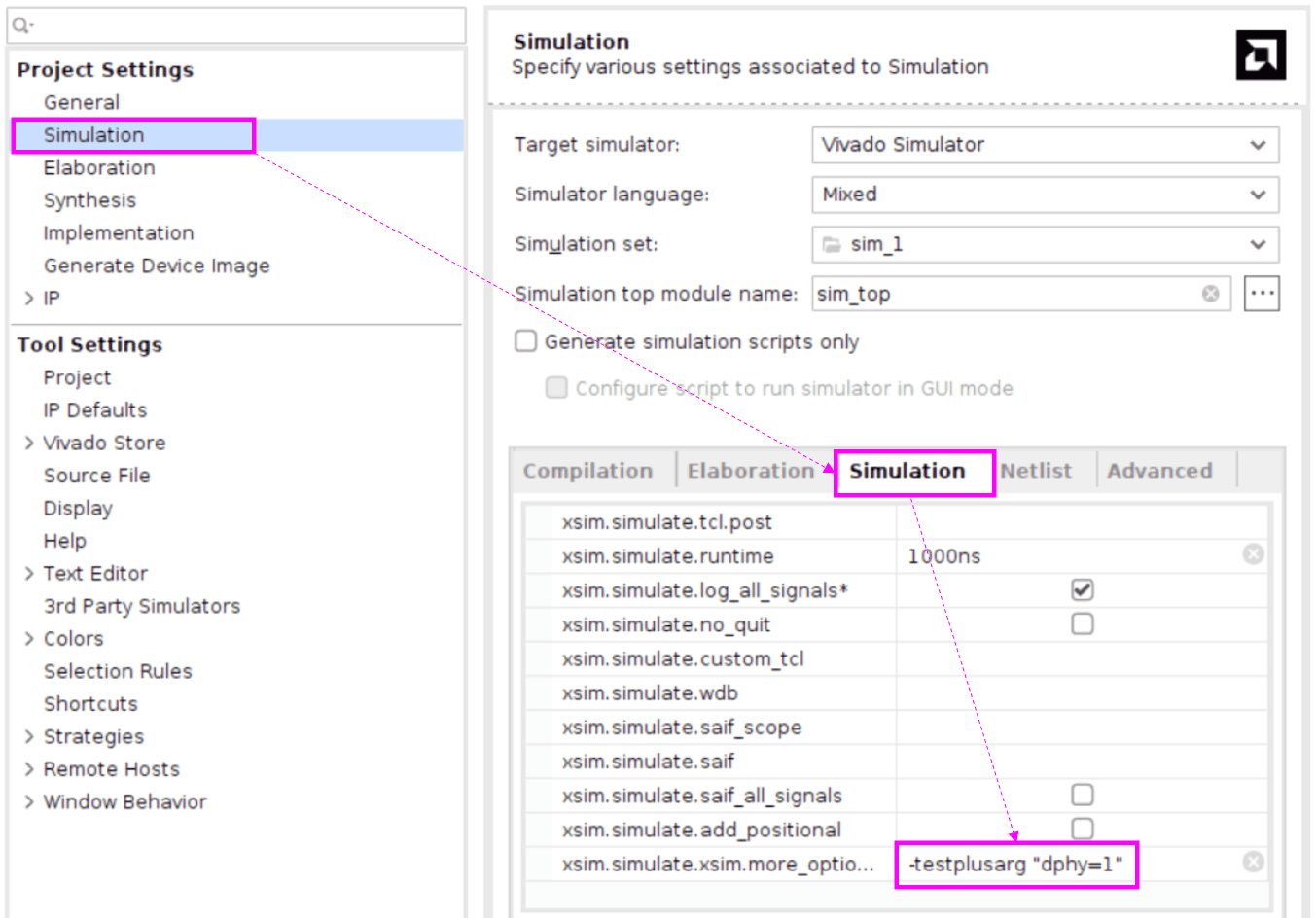The image size is (1316, 923).
Task: Select Synthesis under Project Settings
Action: pyautogui.click(x=89, y=199)
